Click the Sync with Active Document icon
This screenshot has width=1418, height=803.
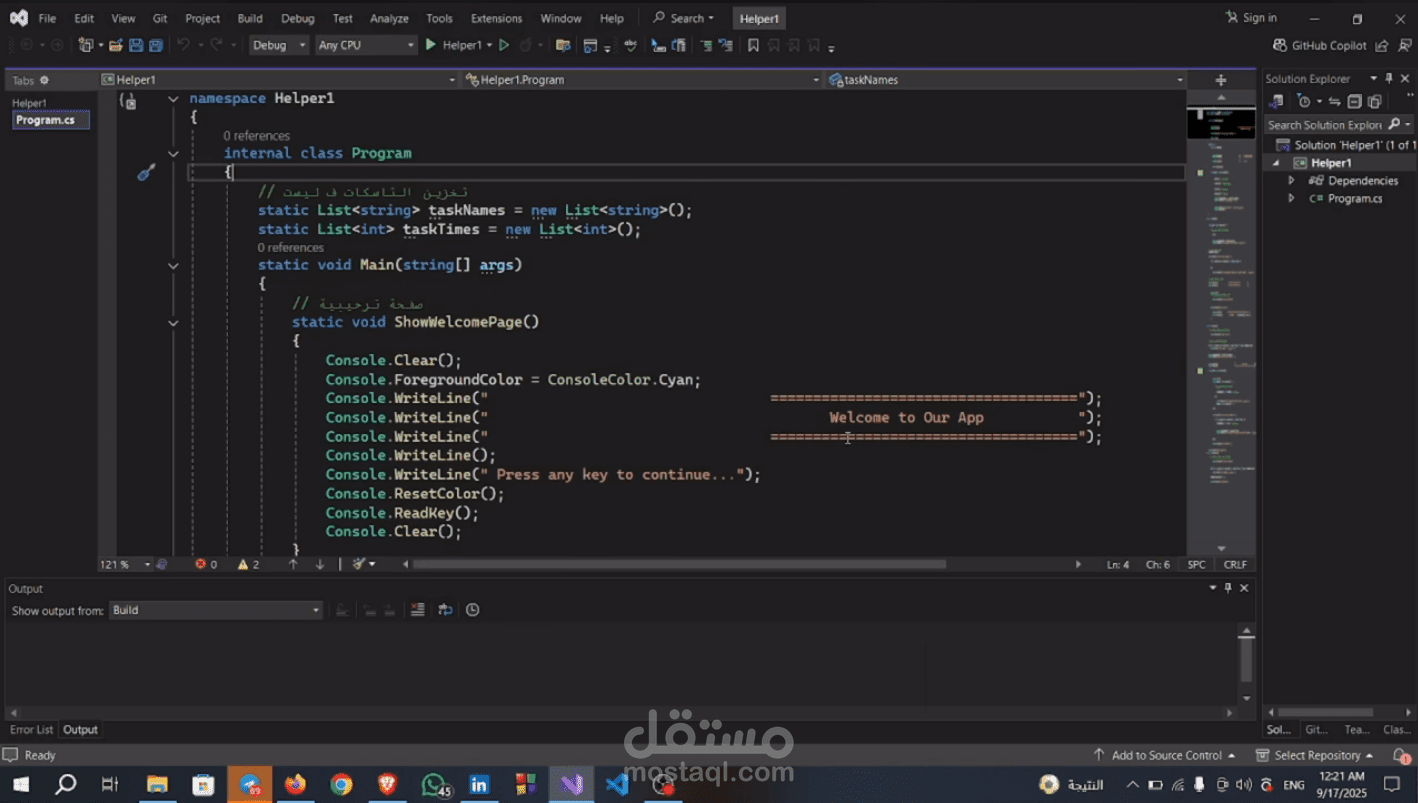click(x=1334, y=101)
